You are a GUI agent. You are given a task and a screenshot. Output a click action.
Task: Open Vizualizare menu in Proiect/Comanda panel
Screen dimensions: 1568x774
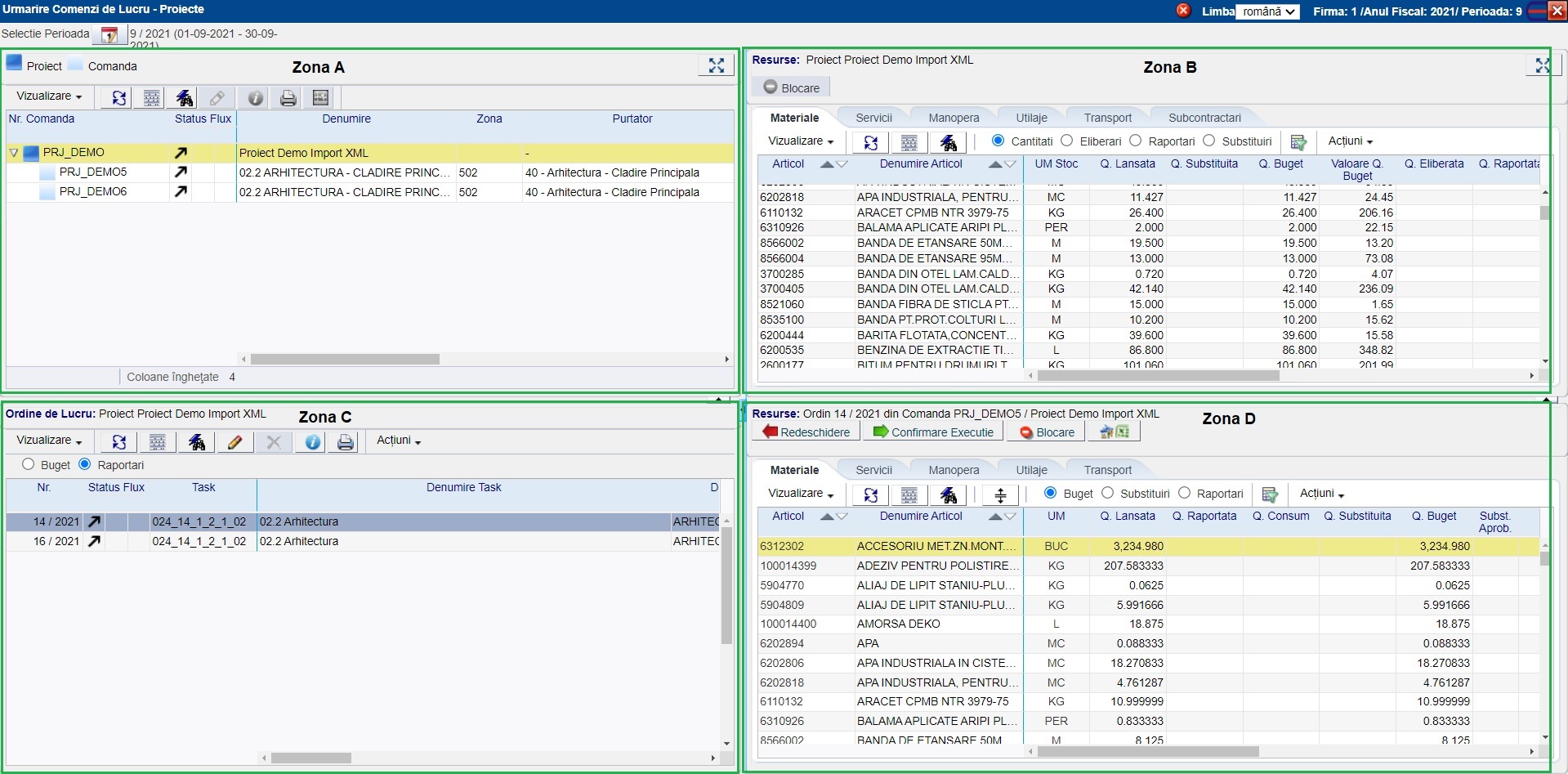(x=49, y=96)
